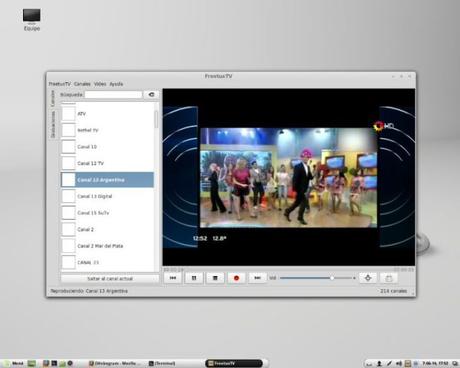The width and height of the screenshot is (460, 368).
Task: Click Saltar al canal actual button
Action: [110, 279]
